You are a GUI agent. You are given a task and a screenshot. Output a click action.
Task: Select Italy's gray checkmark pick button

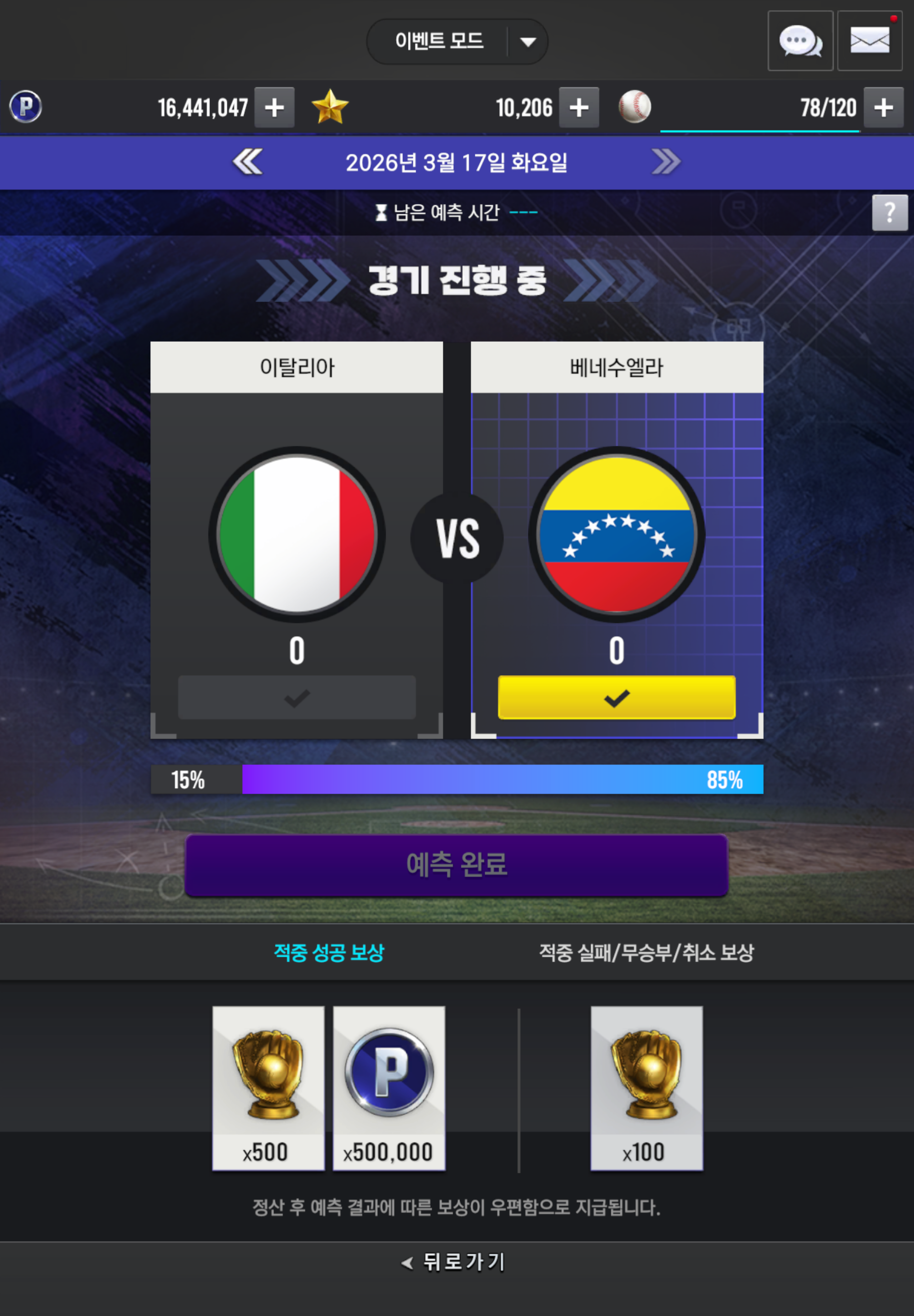click(x=297, y=697)
